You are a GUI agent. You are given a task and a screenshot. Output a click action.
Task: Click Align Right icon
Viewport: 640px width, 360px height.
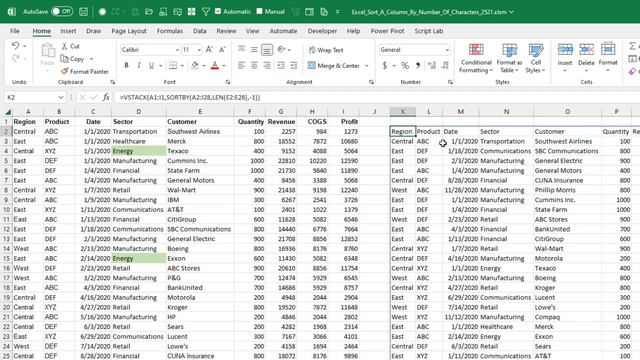(267, 65)
